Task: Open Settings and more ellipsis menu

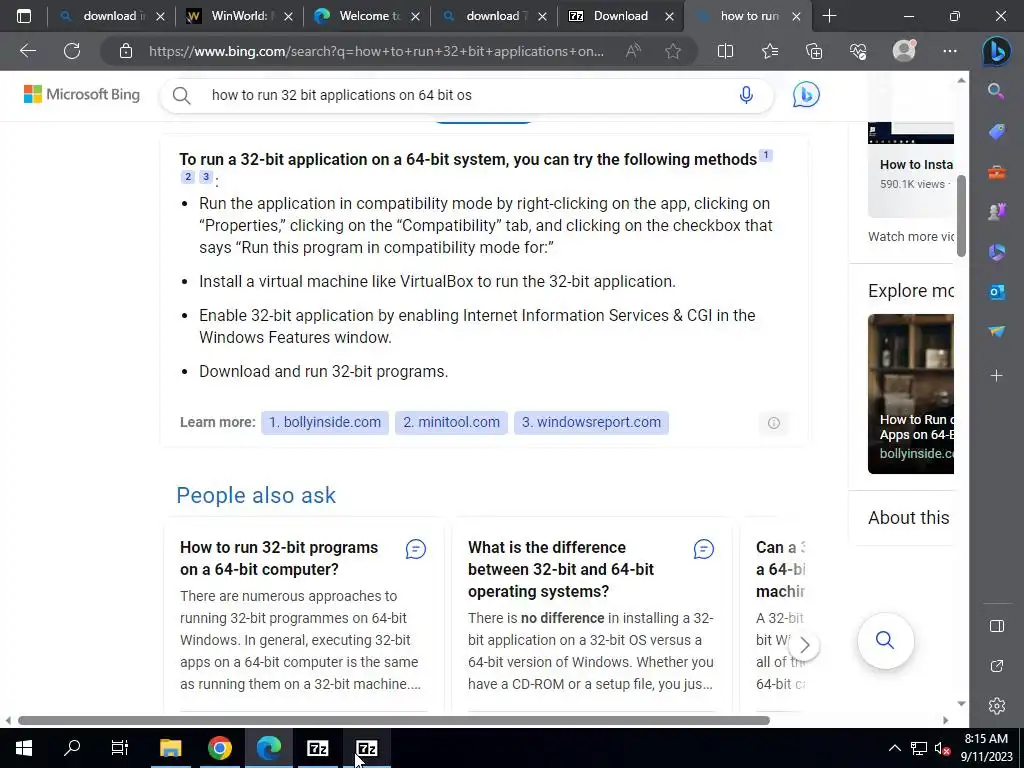Action: [950, 51]
